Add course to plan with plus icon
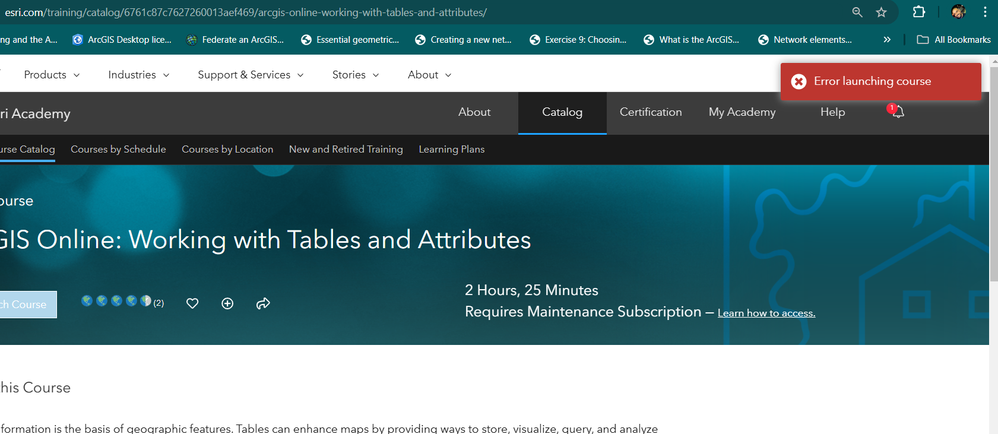The image size is (998, 434). coord(227,304)
